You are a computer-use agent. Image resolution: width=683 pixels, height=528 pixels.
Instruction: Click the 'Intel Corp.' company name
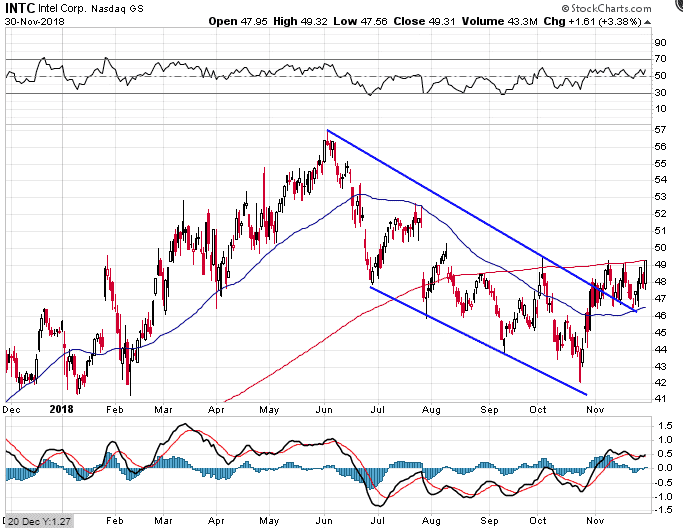pyautogui.click(x=63, y=8)
